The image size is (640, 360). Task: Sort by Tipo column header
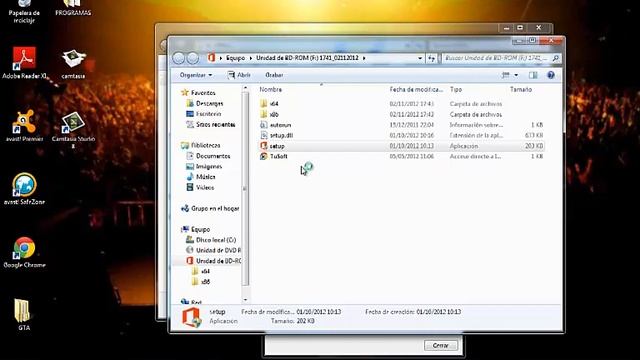pyautogui.click(x=456, y=89)
